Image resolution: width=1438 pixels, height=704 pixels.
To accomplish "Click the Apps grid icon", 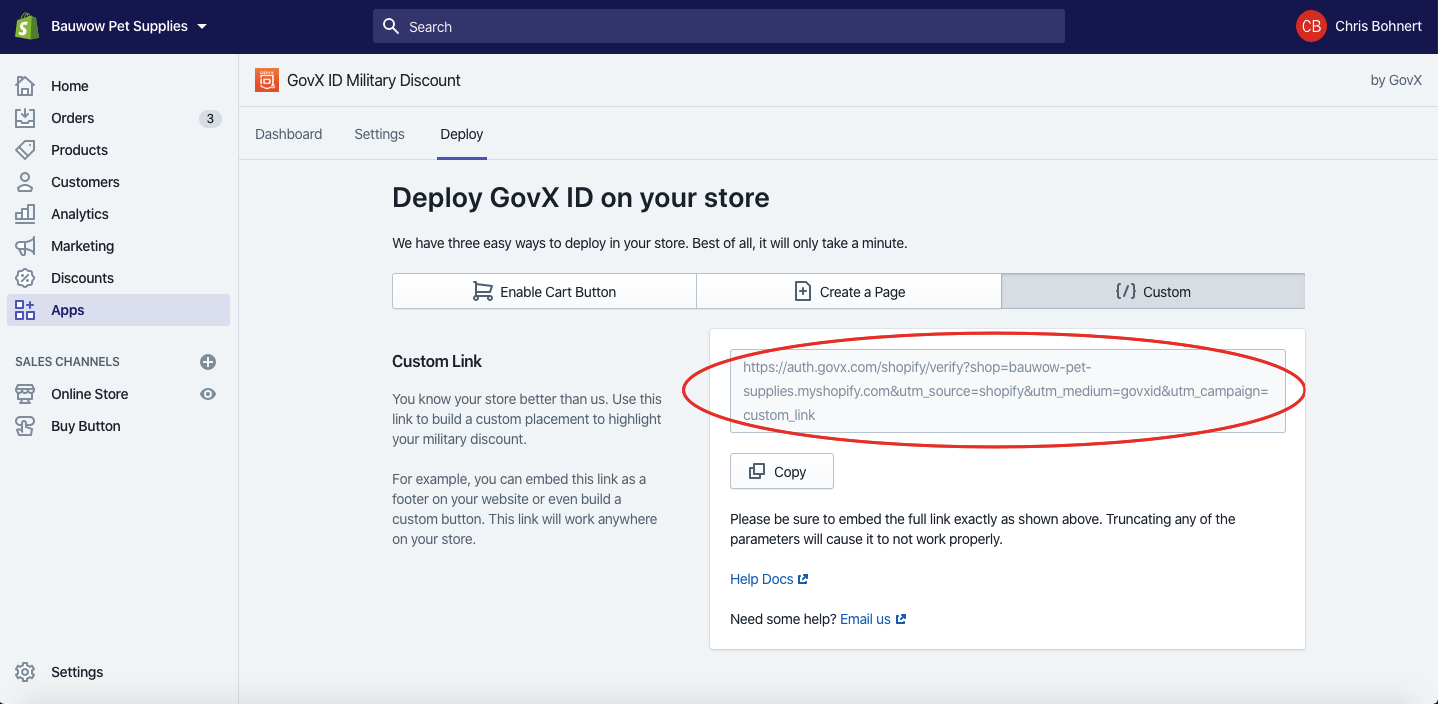I will [x=25, y=310].
